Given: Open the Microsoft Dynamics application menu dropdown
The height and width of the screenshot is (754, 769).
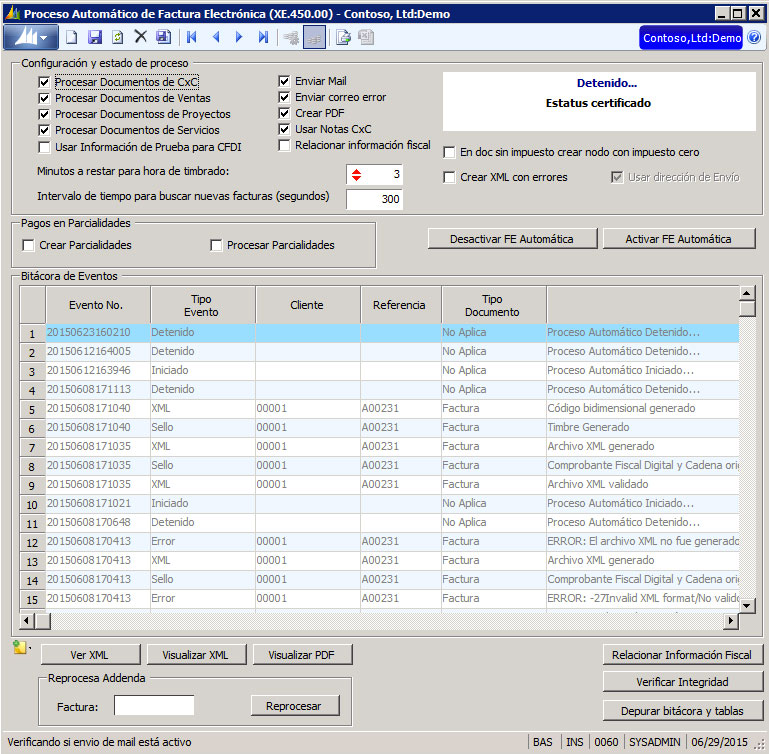Looking at the screenshot, I should pyautogui.click(x=30, y=37).
